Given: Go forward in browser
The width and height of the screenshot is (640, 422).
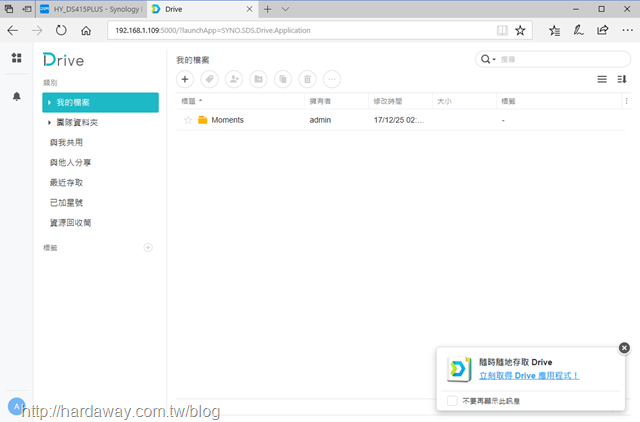Looking at the screenshot, I should 37,30.
